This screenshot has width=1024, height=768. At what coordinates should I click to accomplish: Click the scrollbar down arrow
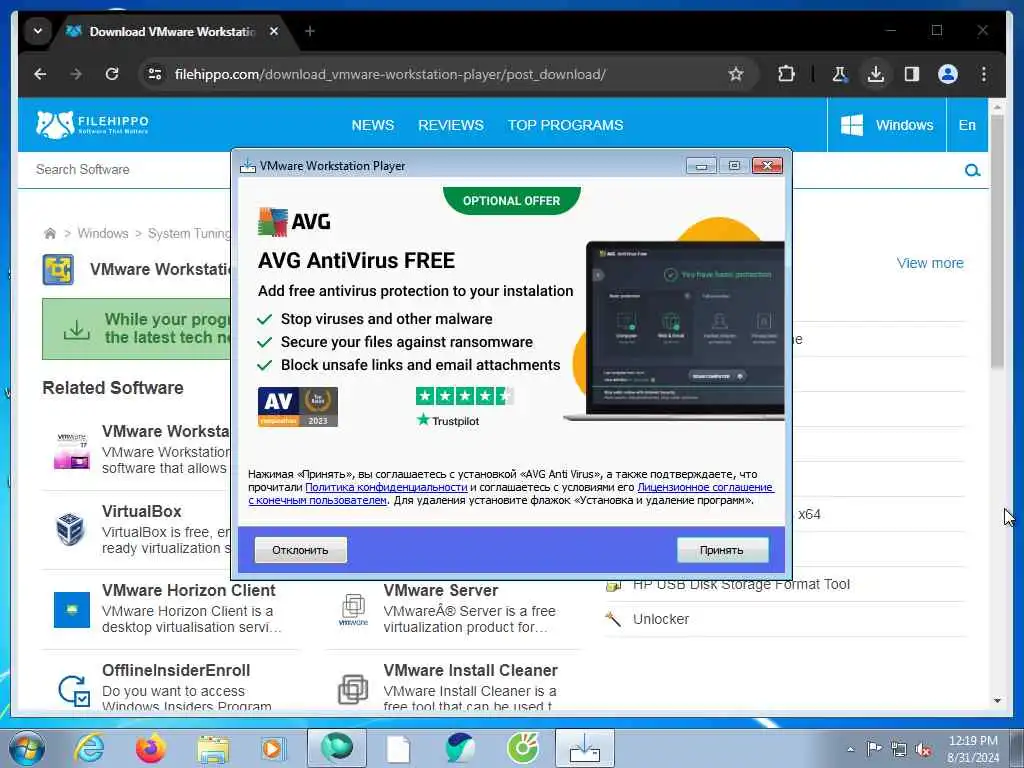point(997,701)
